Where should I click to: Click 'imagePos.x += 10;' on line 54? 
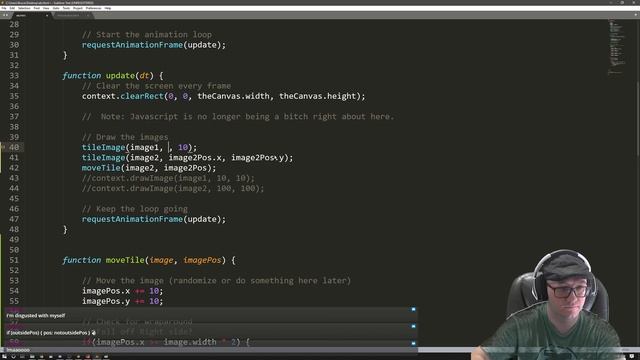coord(122,291)
